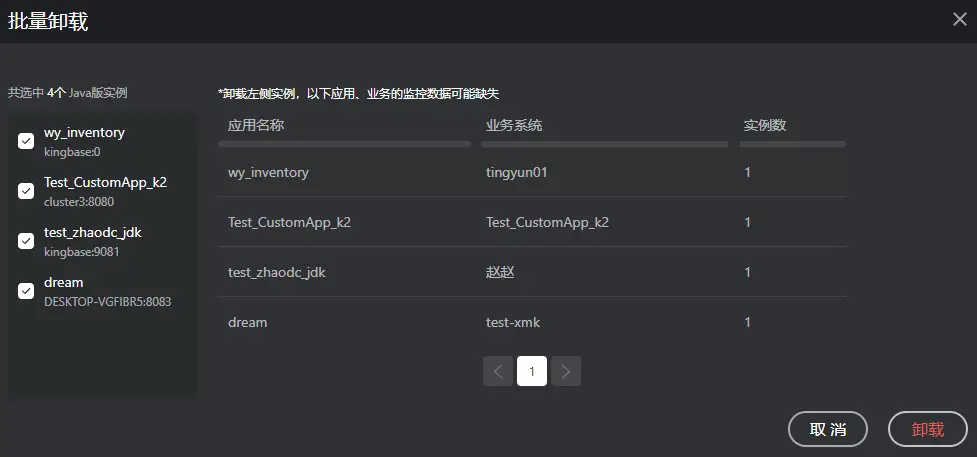Go to previous page arrow
This screenshot has width=977, height=457.
point(498,372)
